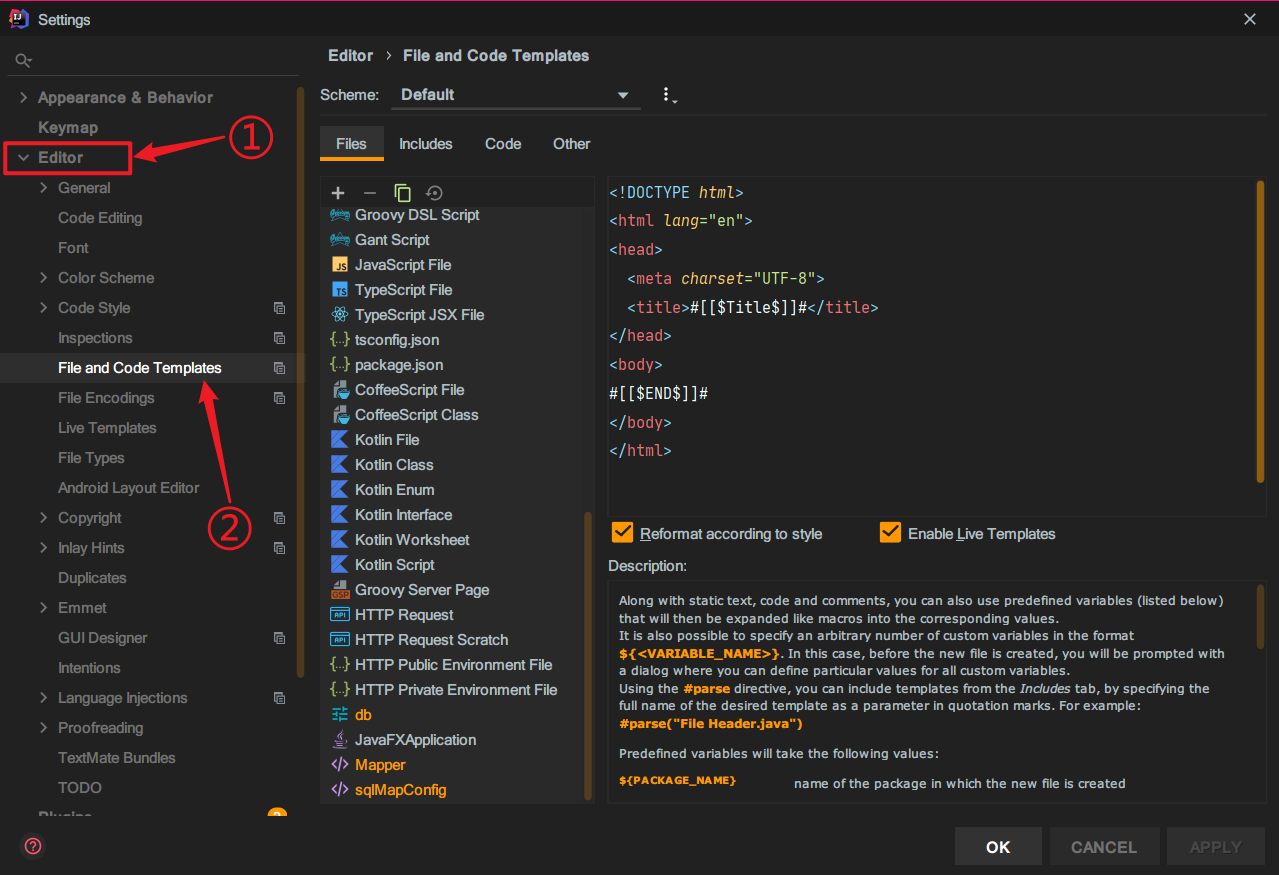Click the TypeScript File template icon

click(339, 290)
